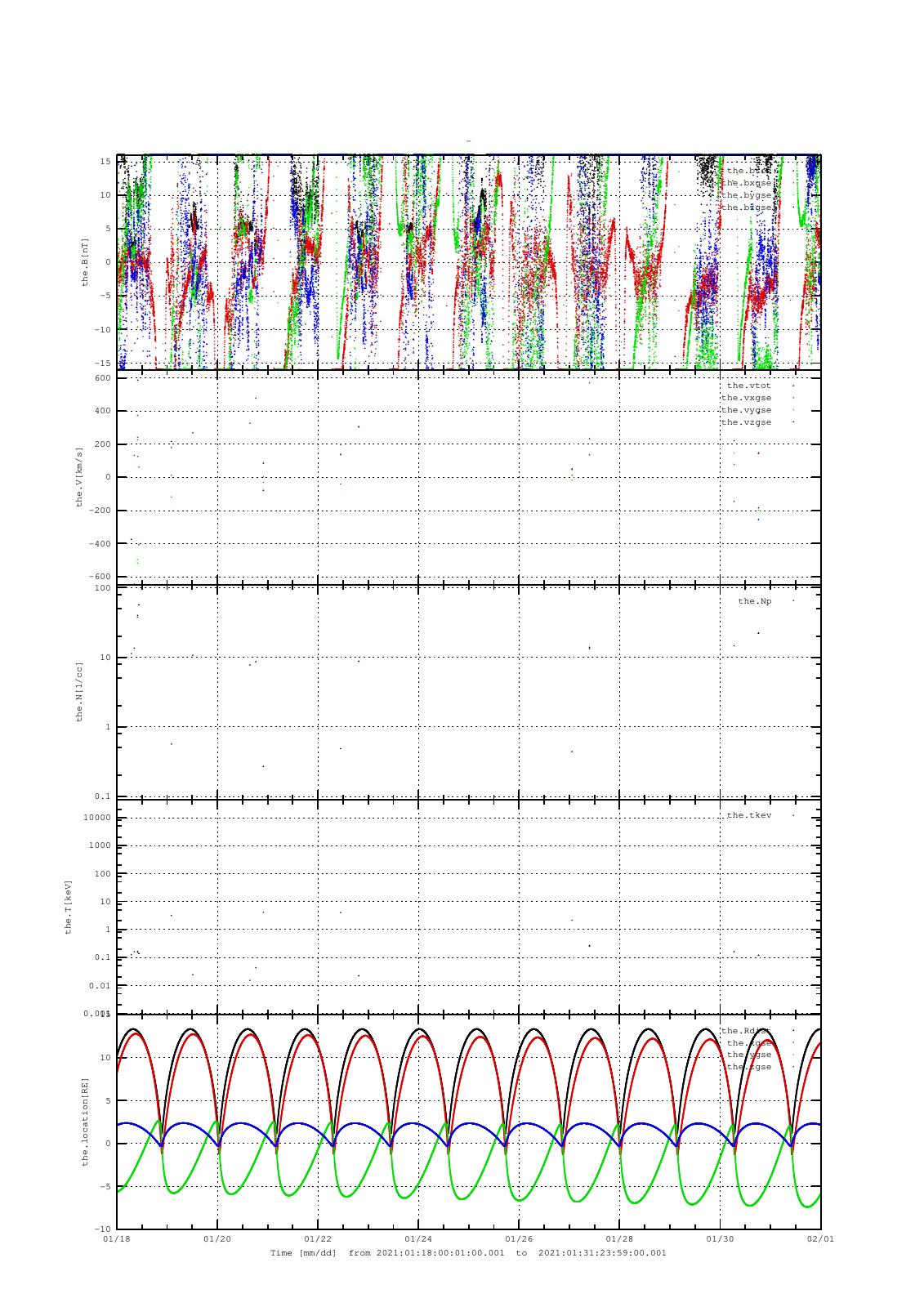Click the 0.01 temperature tick label

coord(100,985)
